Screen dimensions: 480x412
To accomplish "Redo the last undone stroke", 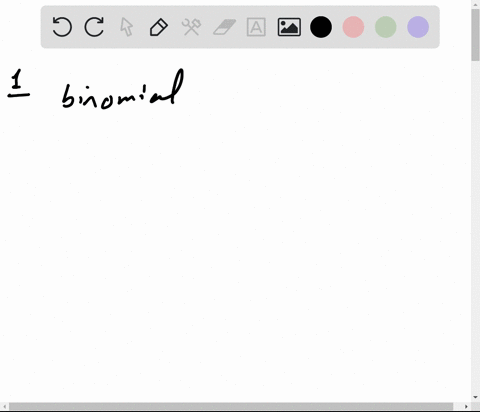I will tap(94, 27).
